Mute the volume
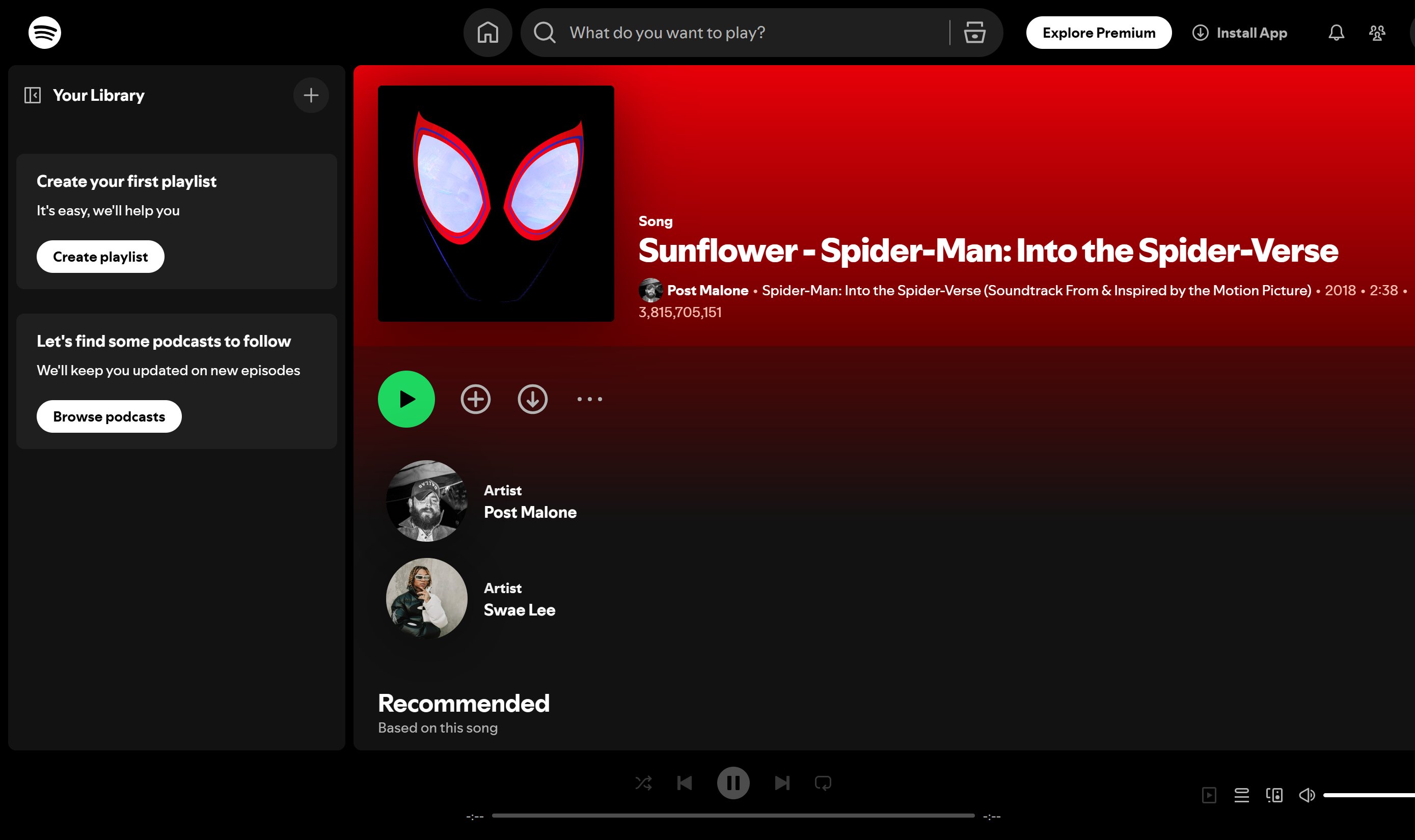 (1307, 795)
